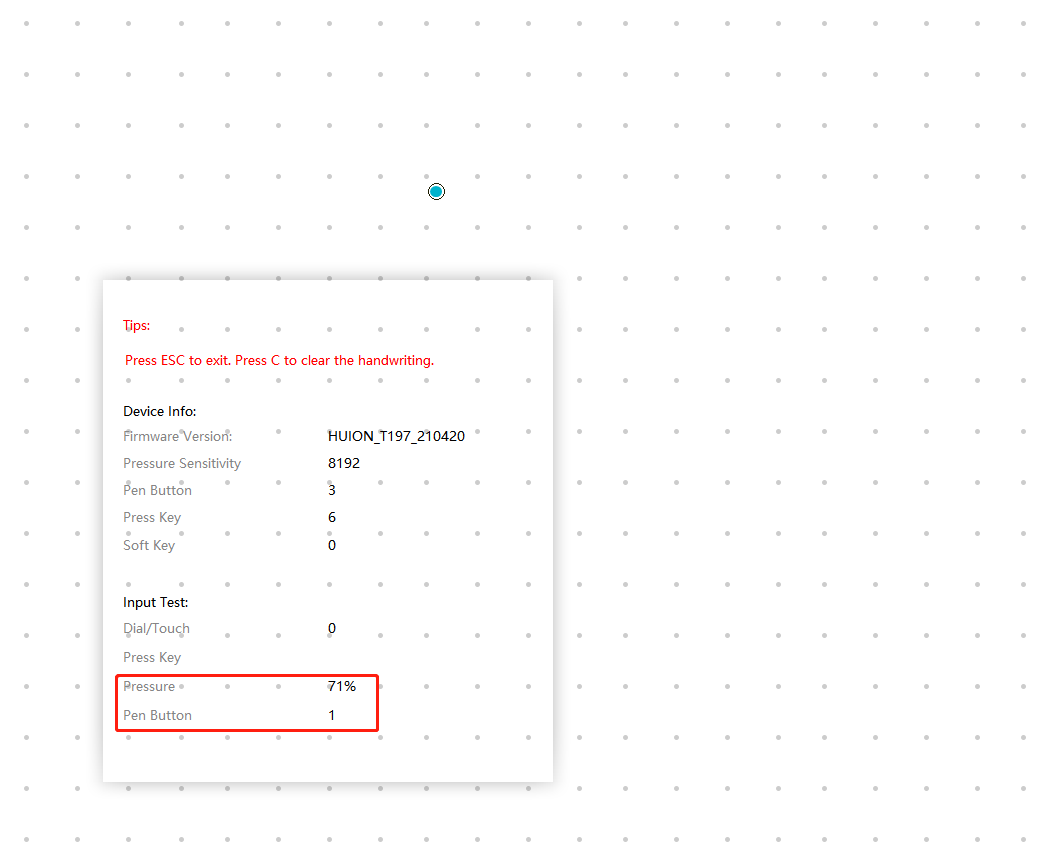
Task: Click the 'Pressure Sensitivity' label
Action: (x=182, y=464)
